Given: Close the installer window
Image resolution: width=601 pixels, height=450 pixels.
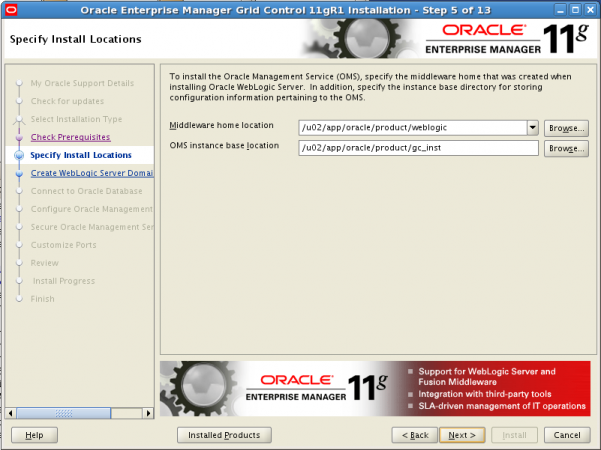Looking at the screenshot, I should click(590, 10).
